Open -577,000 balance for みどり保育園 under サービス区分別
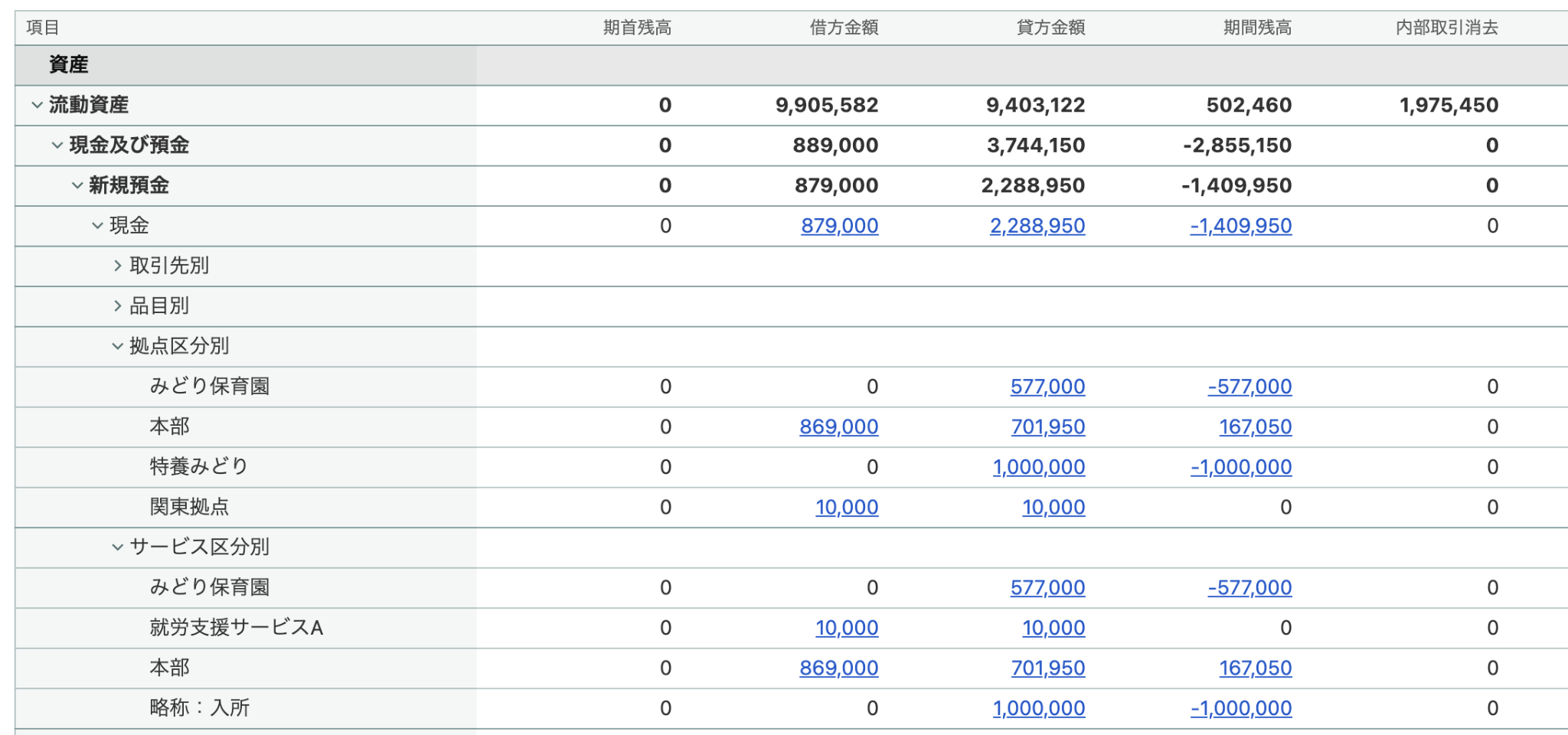The width and height of the screenshot is (1568, 735). [x=1249, y=587]
